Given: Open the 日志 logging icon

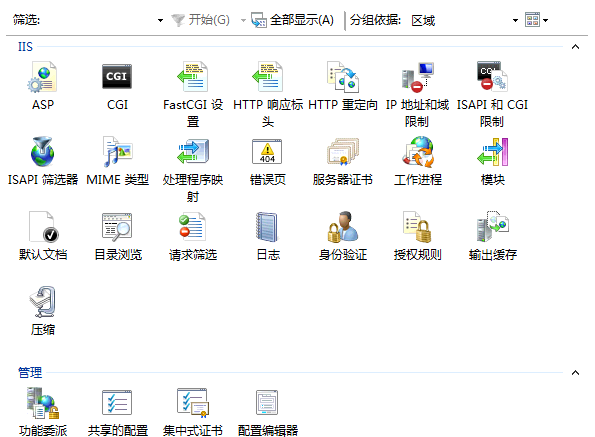Looking at the screenshot, I should [x=267, y=227].
